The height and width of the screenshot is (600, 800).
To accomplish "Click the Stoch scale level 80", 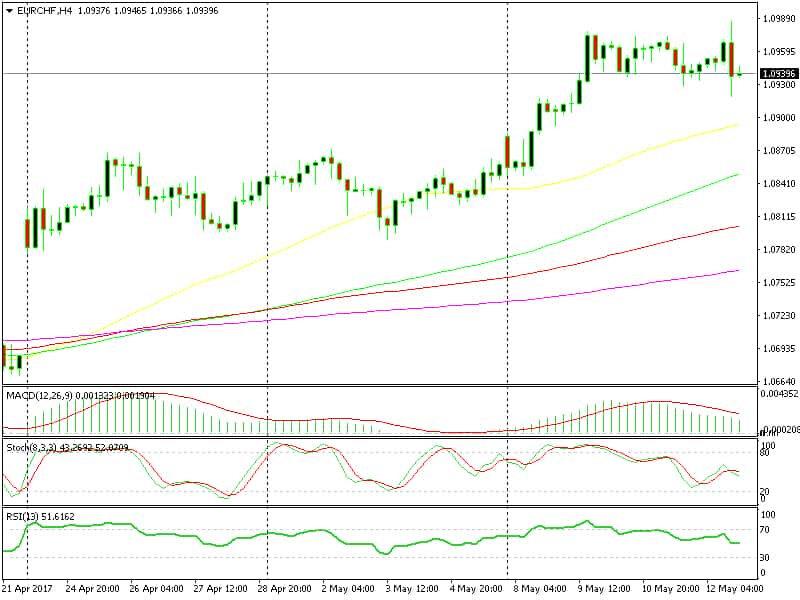I will (x=764, y=453).
